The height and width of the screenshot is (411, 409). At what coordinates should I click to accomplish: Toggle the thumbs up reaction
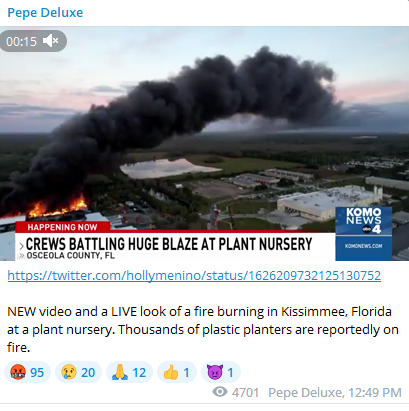[x=177, y=372]
